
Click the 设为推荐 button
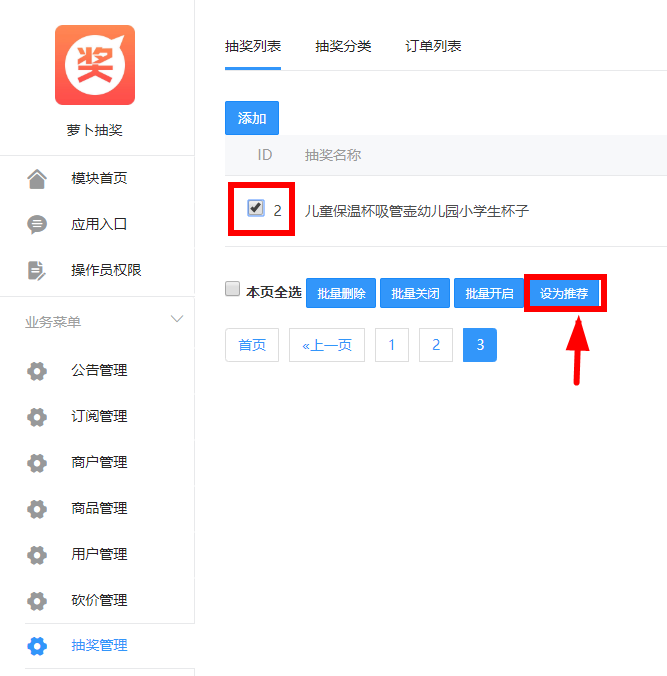[564, 293]
